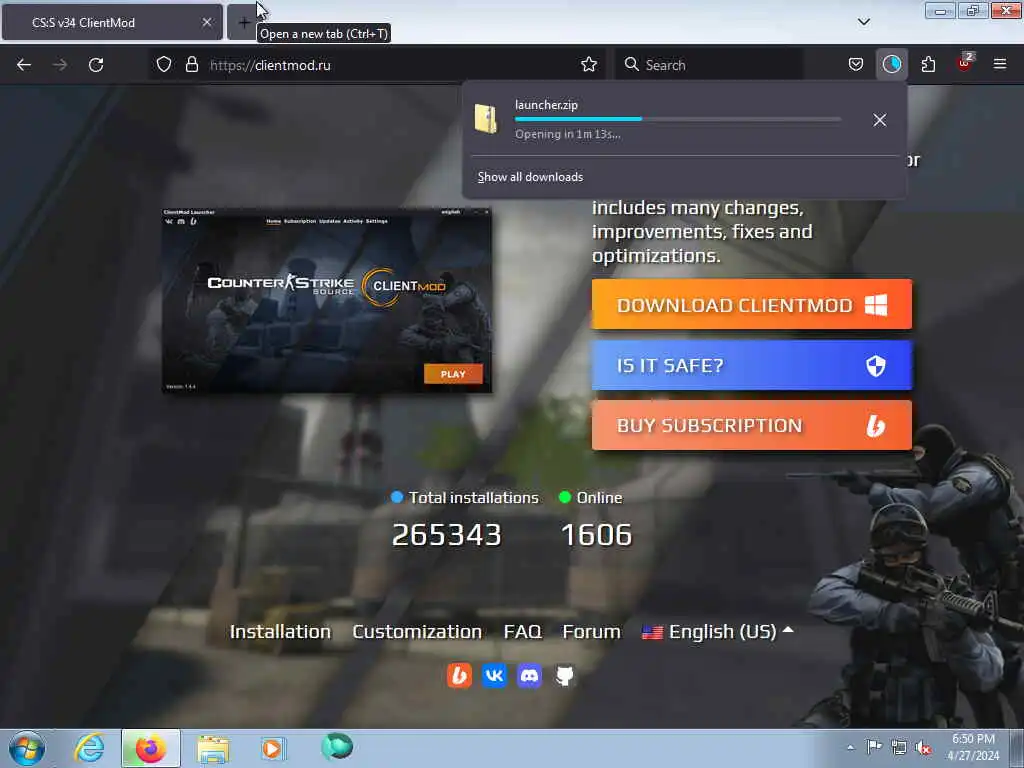
Task: Open Show all downloads
Action: 530,177
